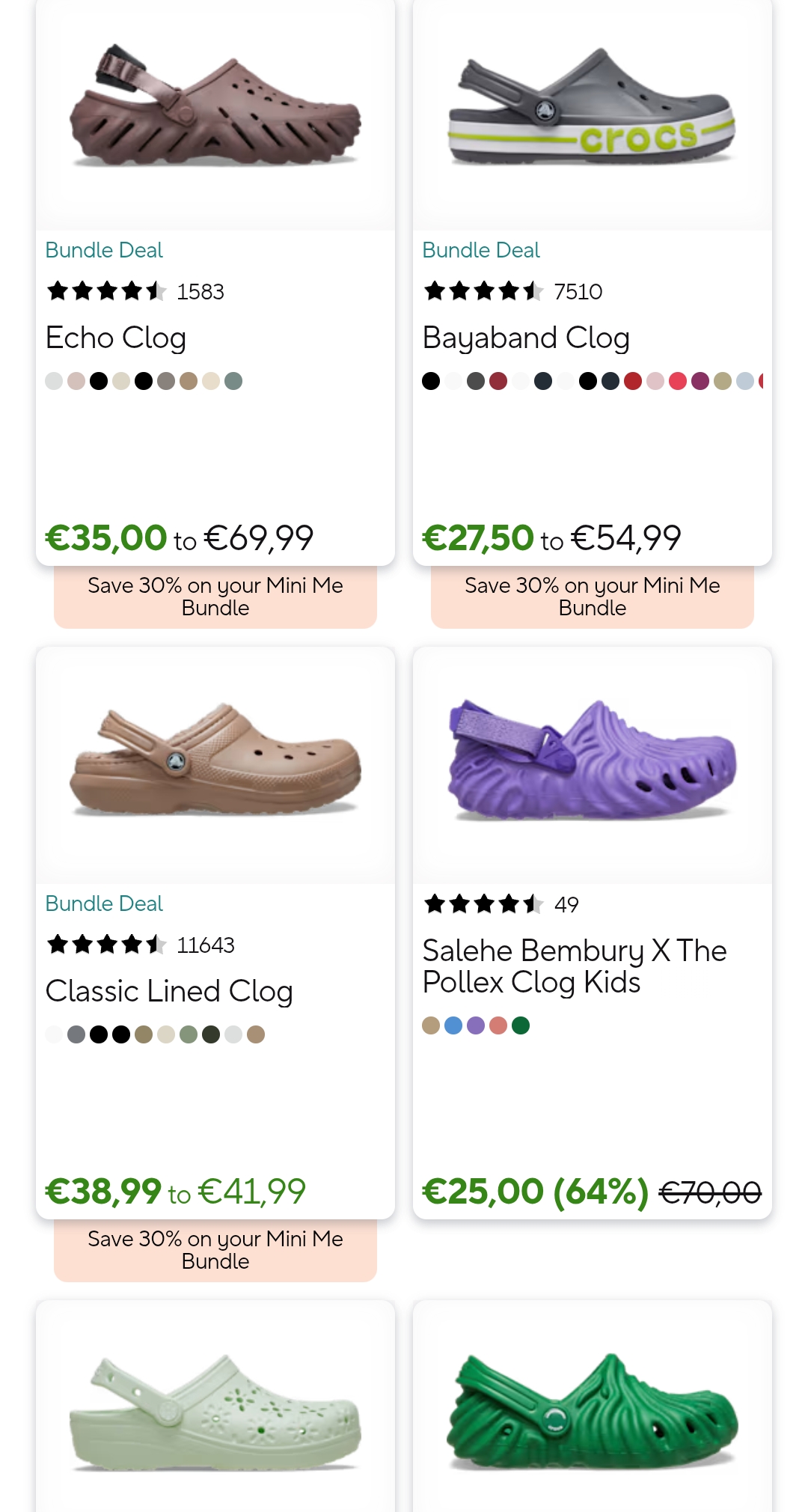Click the Echo Clog product thumbnail
Viewport: 808px width, 1512px height.
click(215, 109)
